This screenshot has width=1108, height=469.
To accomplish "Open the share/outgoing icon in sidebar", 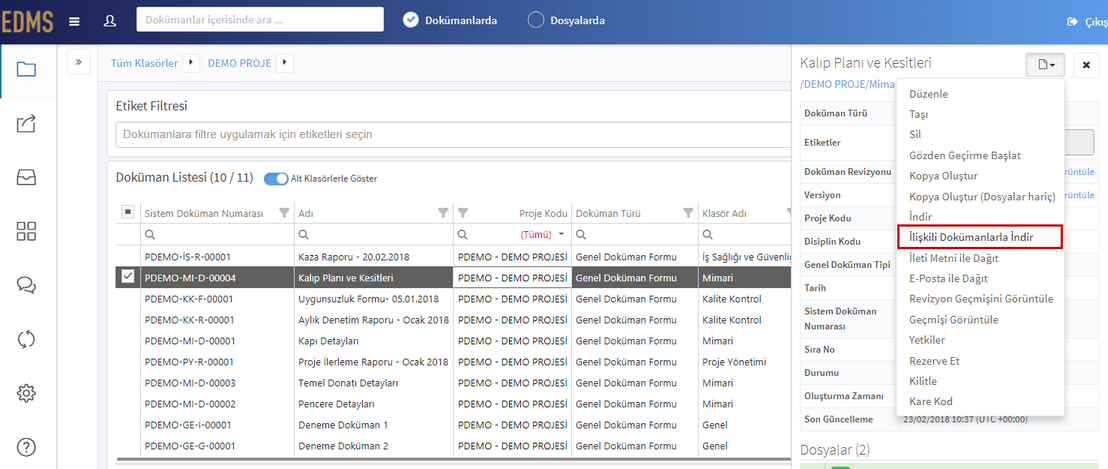I will coord(26,124).
